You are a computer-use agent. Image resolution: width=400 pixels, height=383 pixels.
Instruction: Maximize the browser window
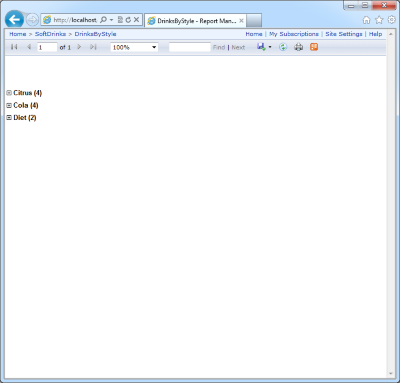tap(365, 5)
